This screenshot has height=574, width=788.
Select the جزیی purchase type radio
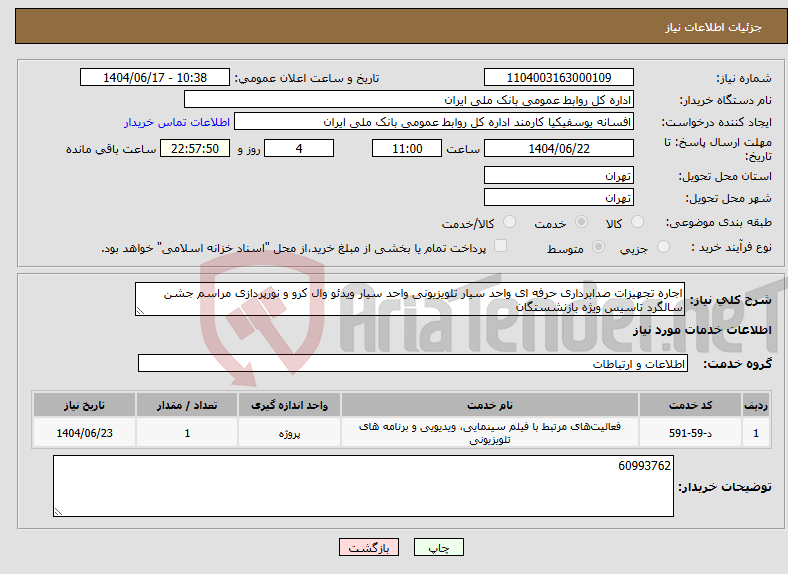pos(663,246)
